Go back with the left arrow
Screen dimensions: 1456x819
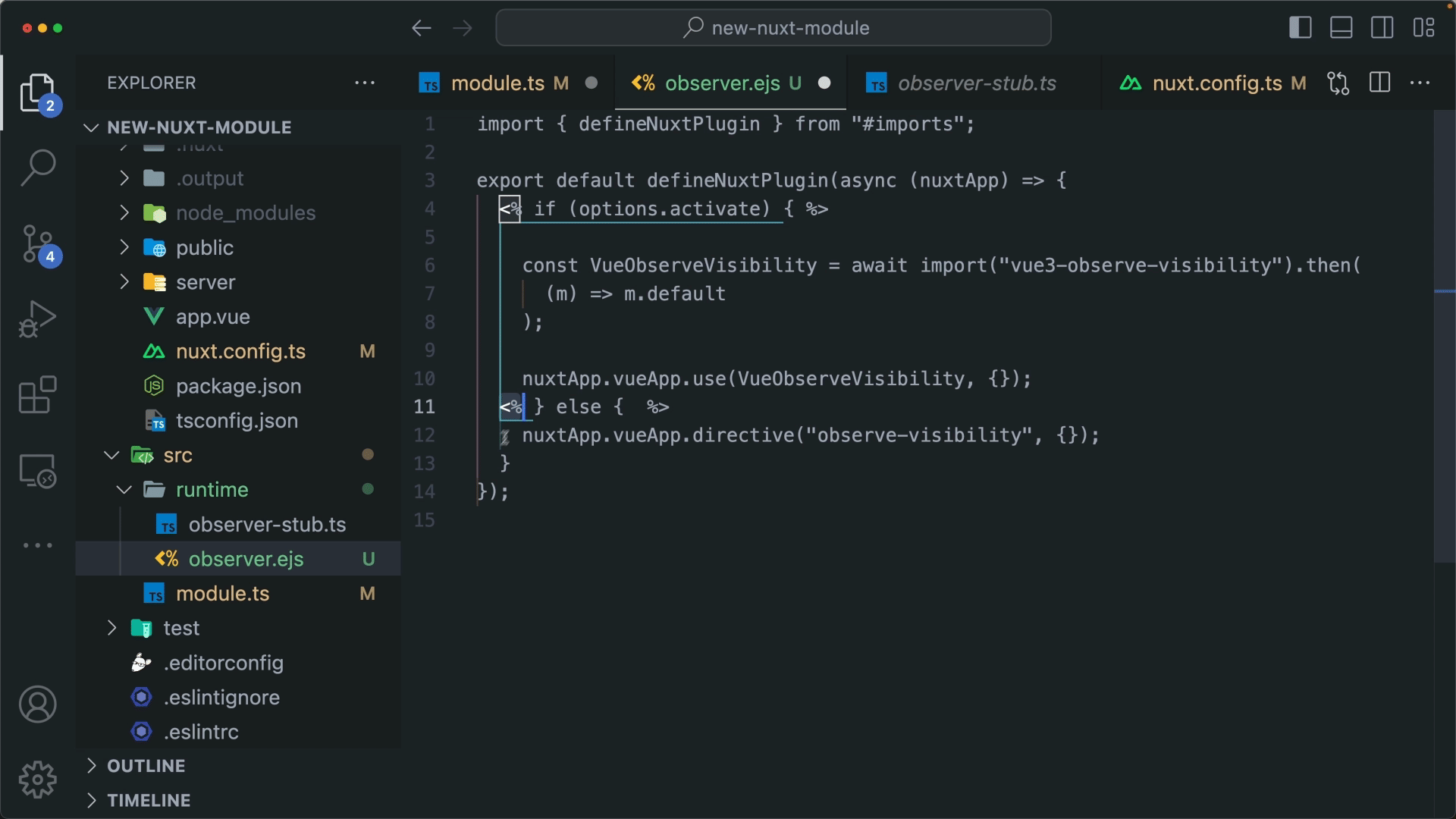pyautogui.click(x=422, y=28)
